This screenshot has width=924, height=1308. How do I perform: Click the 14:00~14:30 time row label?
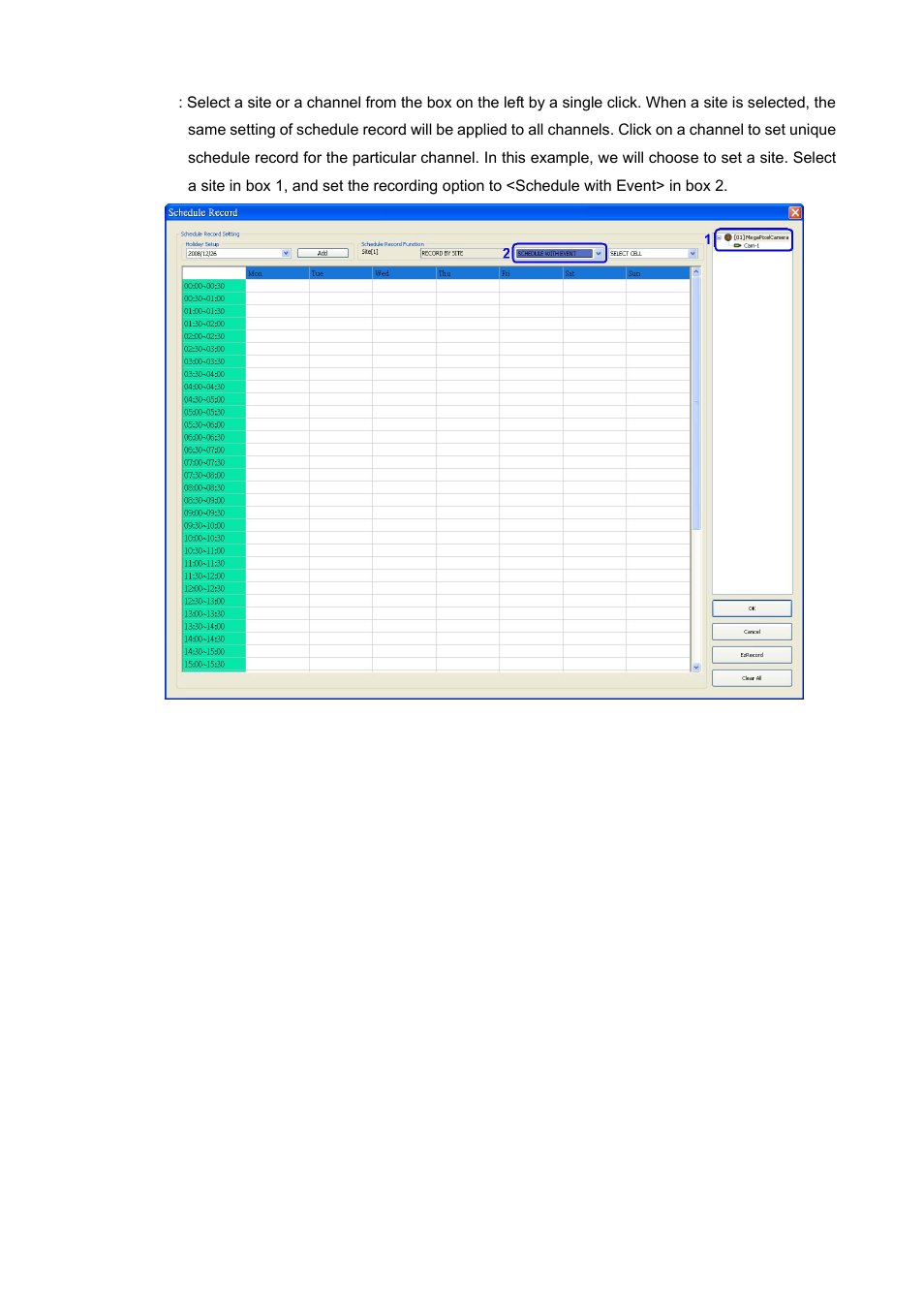coord(214,638)
